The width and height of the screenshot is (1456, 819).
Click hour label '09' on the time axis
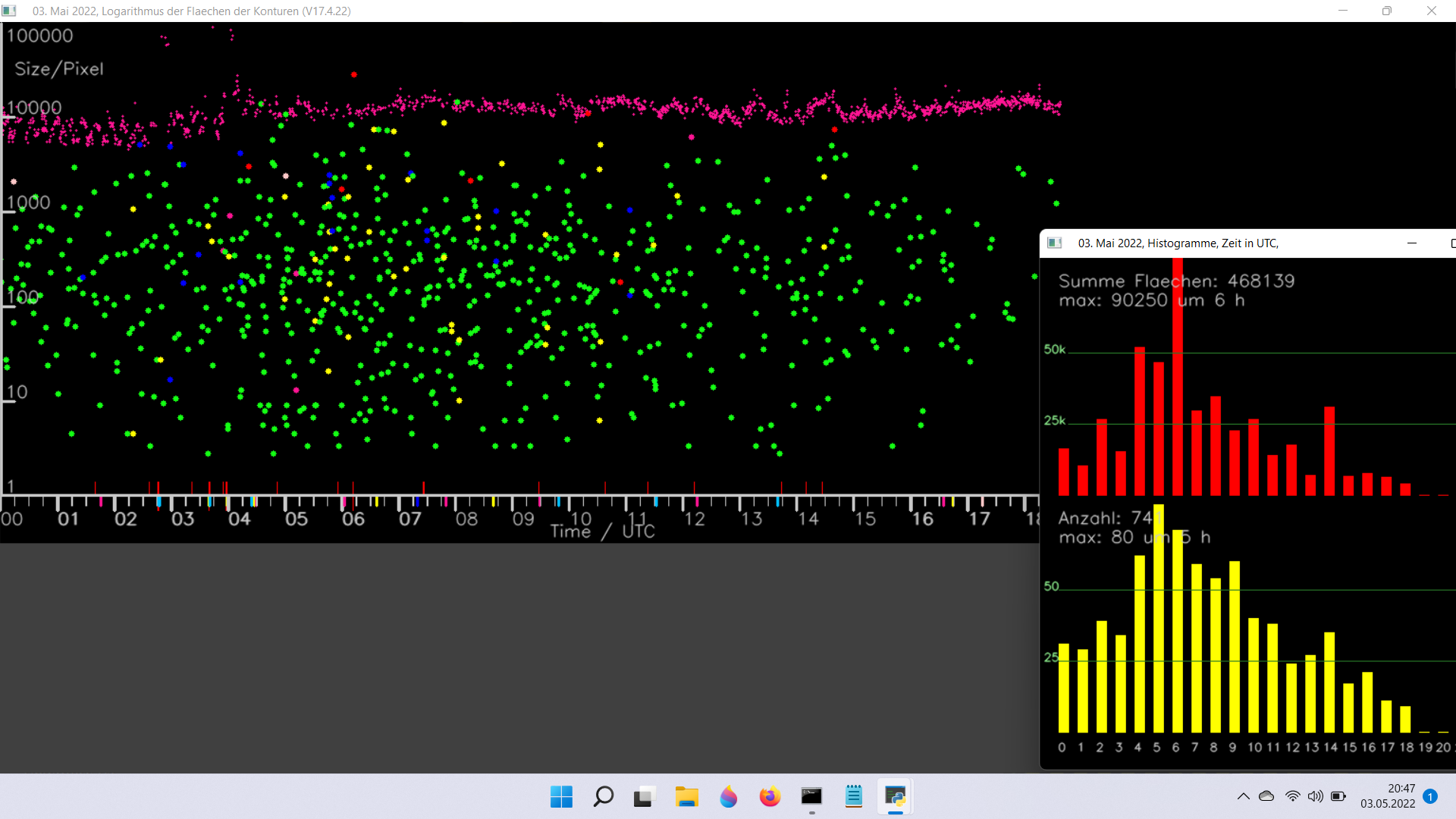[x=523, y=519]
